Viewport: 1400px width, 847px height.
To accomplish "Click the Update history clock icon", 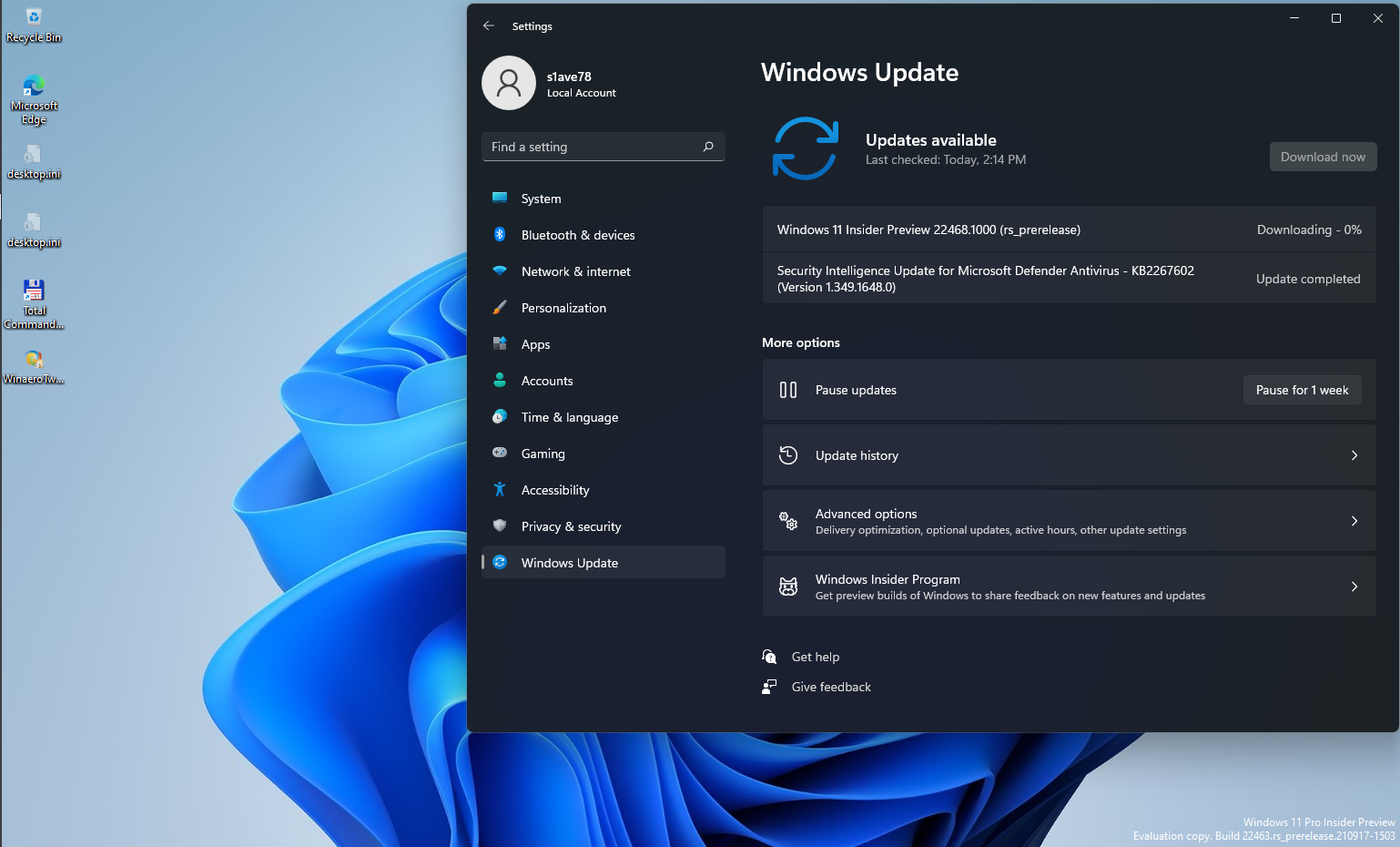I will point(788,455).
